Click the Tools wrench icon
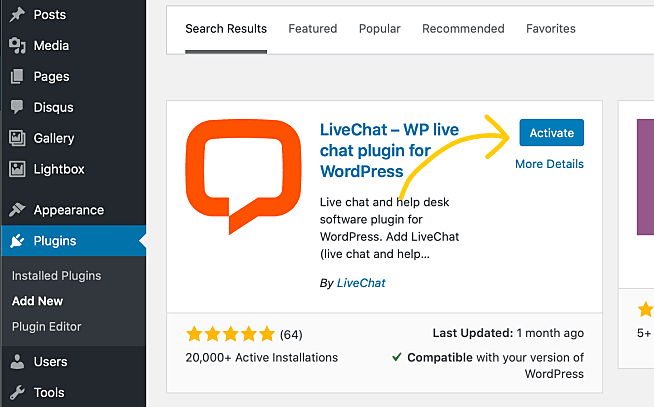 point(17,392)
